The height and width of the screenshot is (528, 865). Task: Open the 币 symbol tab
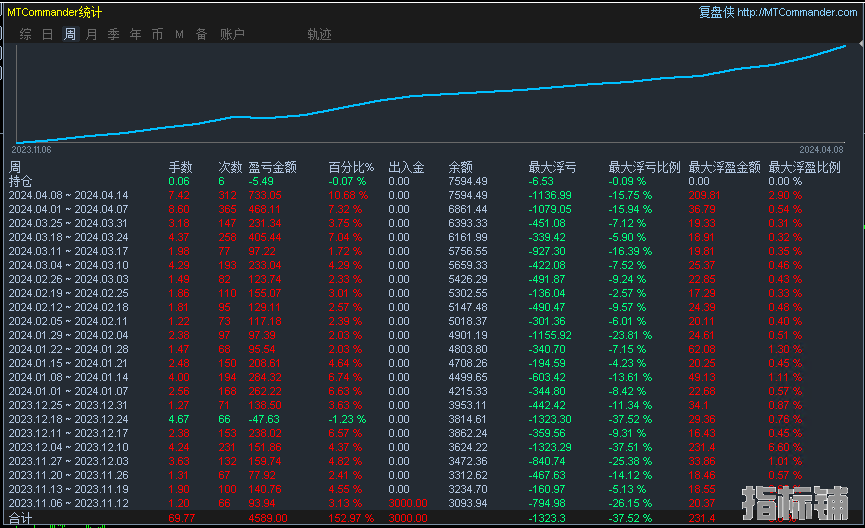pos(157,34)
